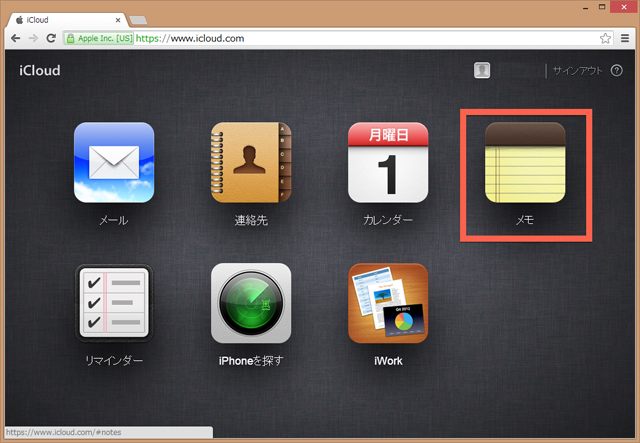Launch Find My iPhone radar icon
This screenshot has width=640, height=443.
tap(251, 303)
